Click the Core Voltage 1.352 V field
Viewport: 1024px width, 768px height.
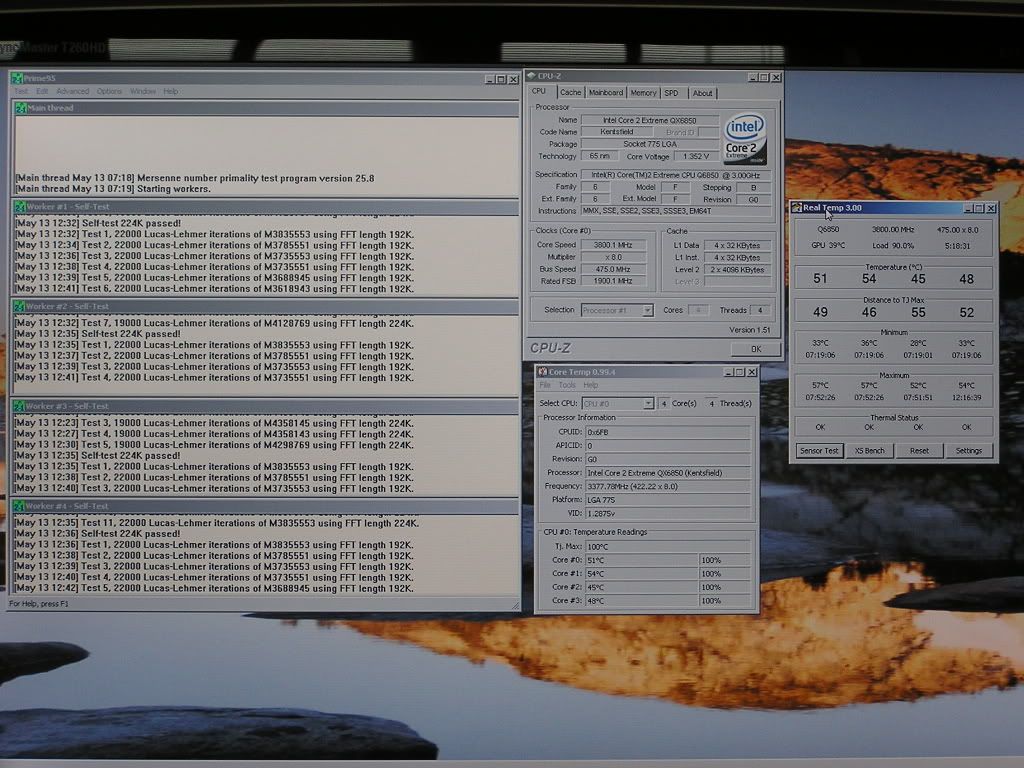pyautogui.click(x=696, y=157)
